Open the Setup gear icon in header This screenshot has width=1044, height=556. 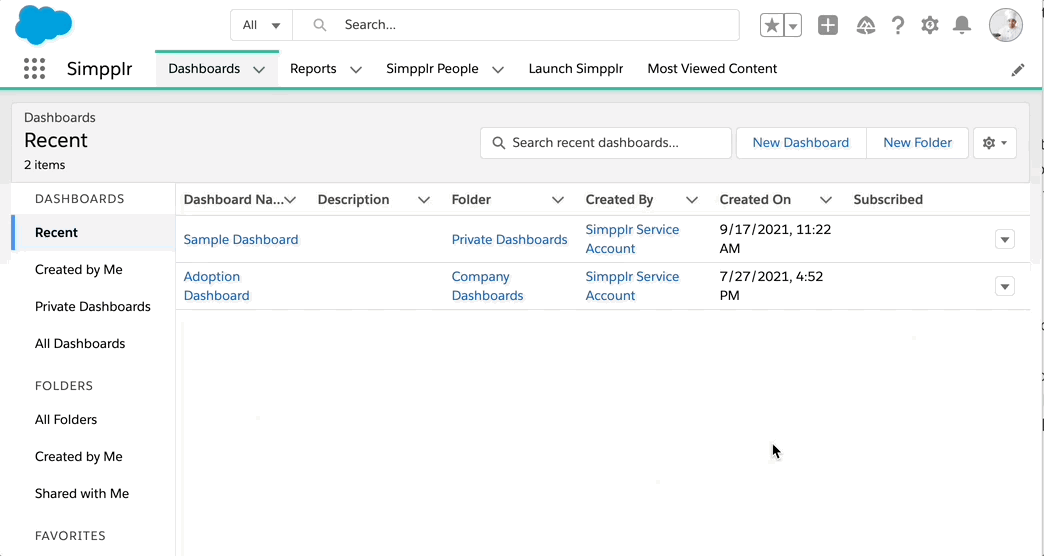[x=930, y=25]
